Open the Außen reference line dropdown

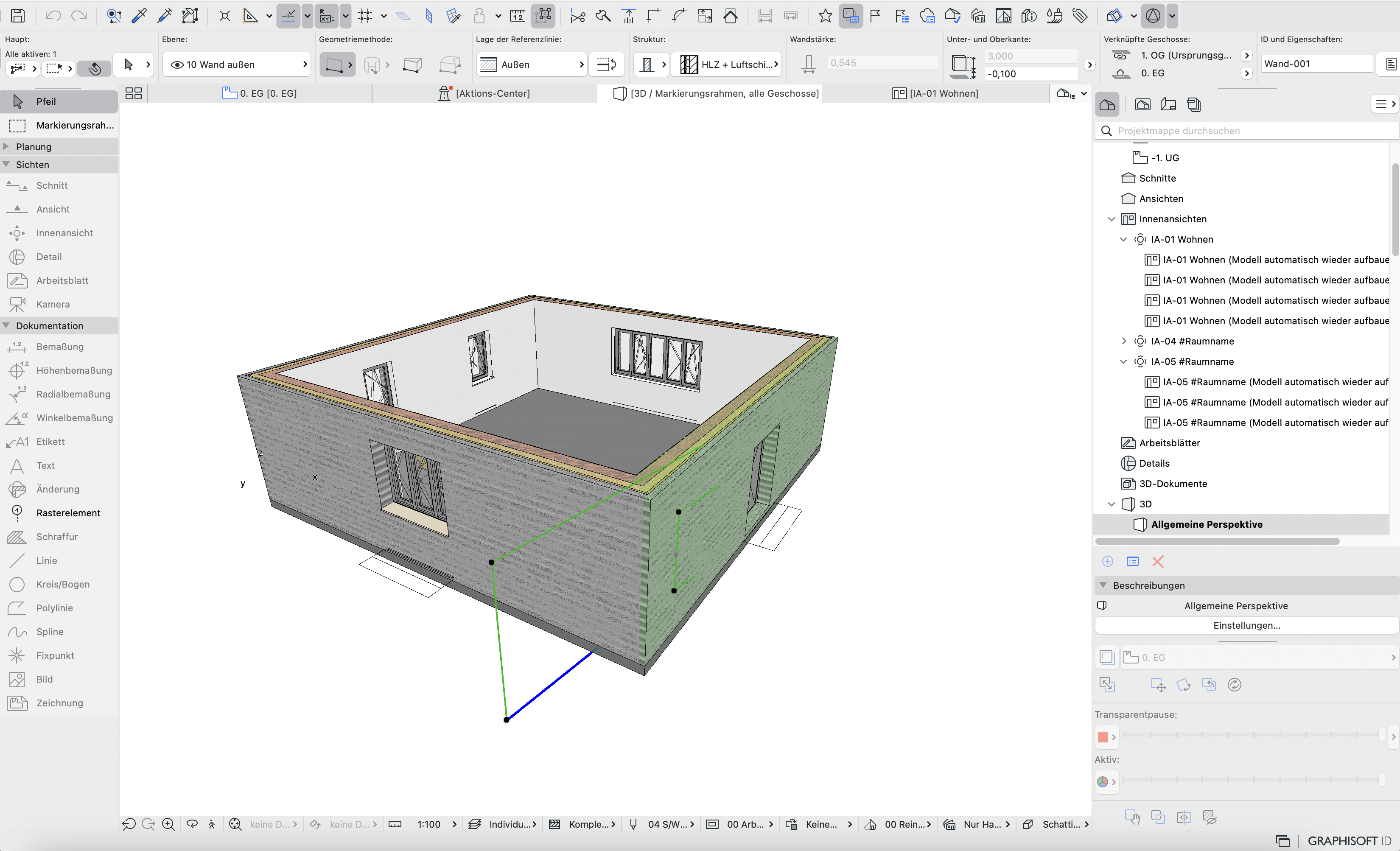click(x=531, y=65)
